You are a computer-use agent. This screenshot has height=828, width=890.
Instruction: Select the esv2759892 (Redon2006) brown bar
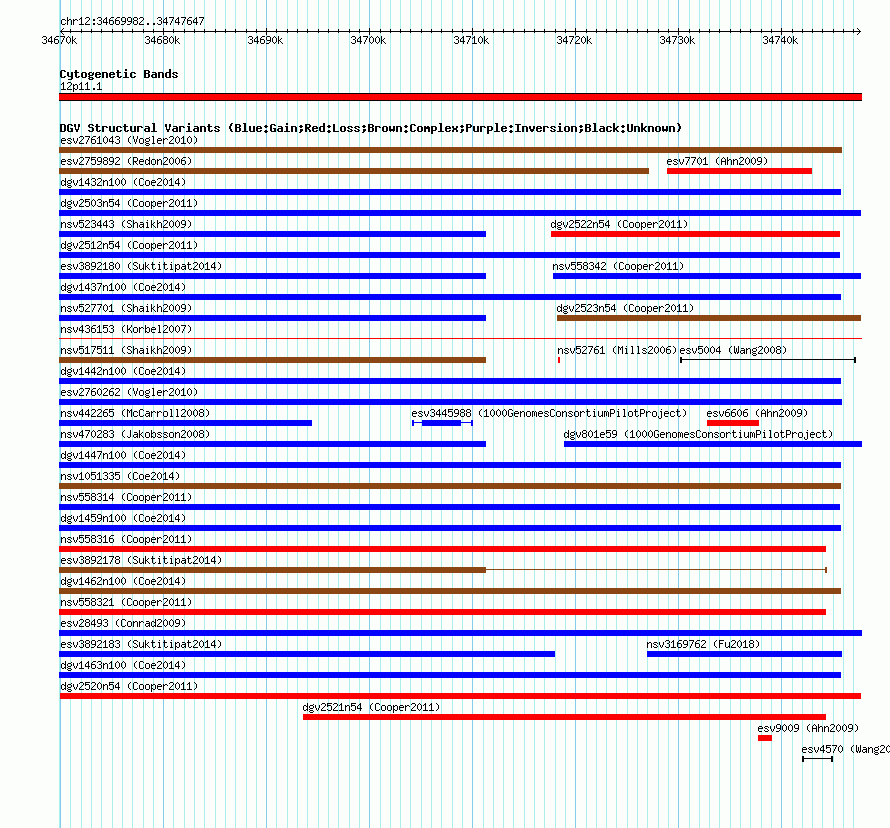click(354, 171)
